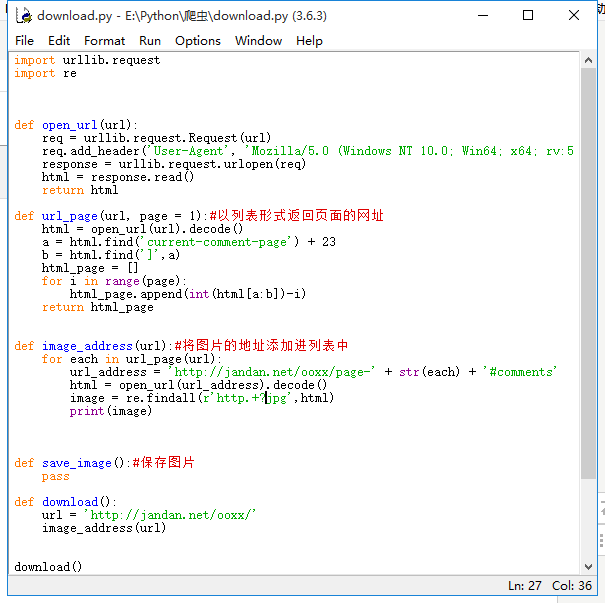Click the open_url function name in its definition

tap(69, 125)
